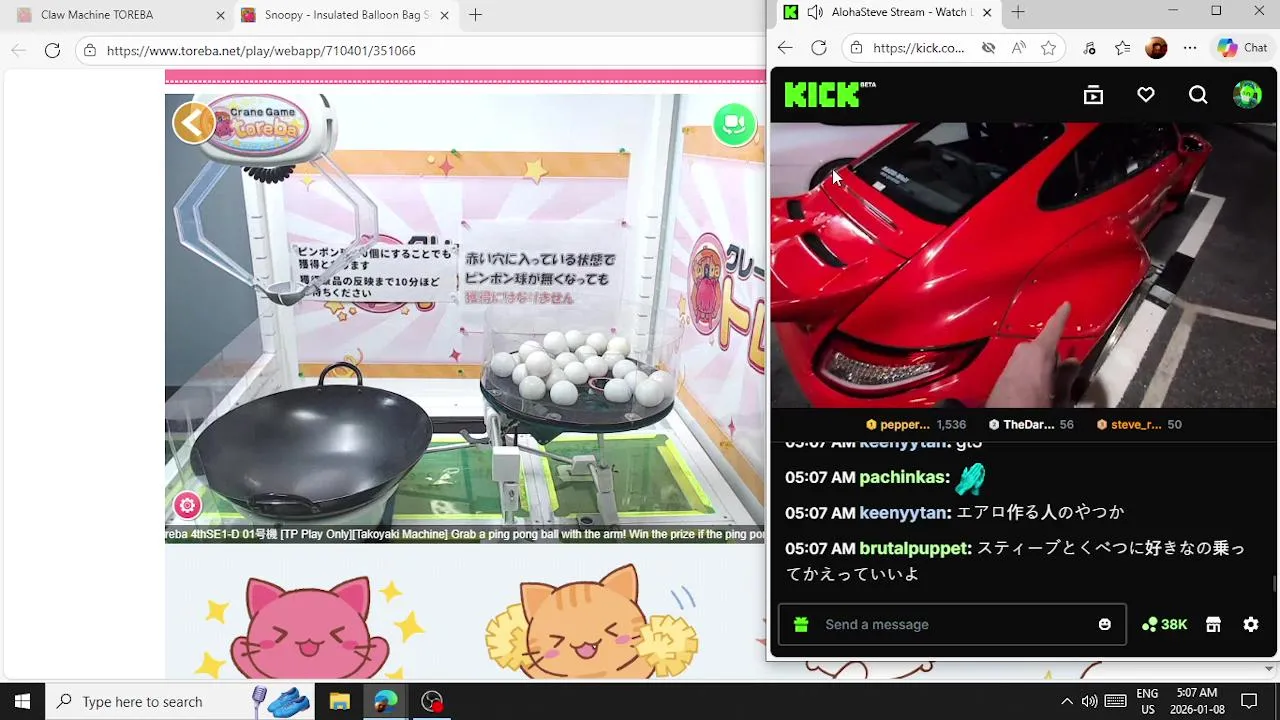Open Edge browser taskbar icon

pyautogui.click(x=385, y=701)
